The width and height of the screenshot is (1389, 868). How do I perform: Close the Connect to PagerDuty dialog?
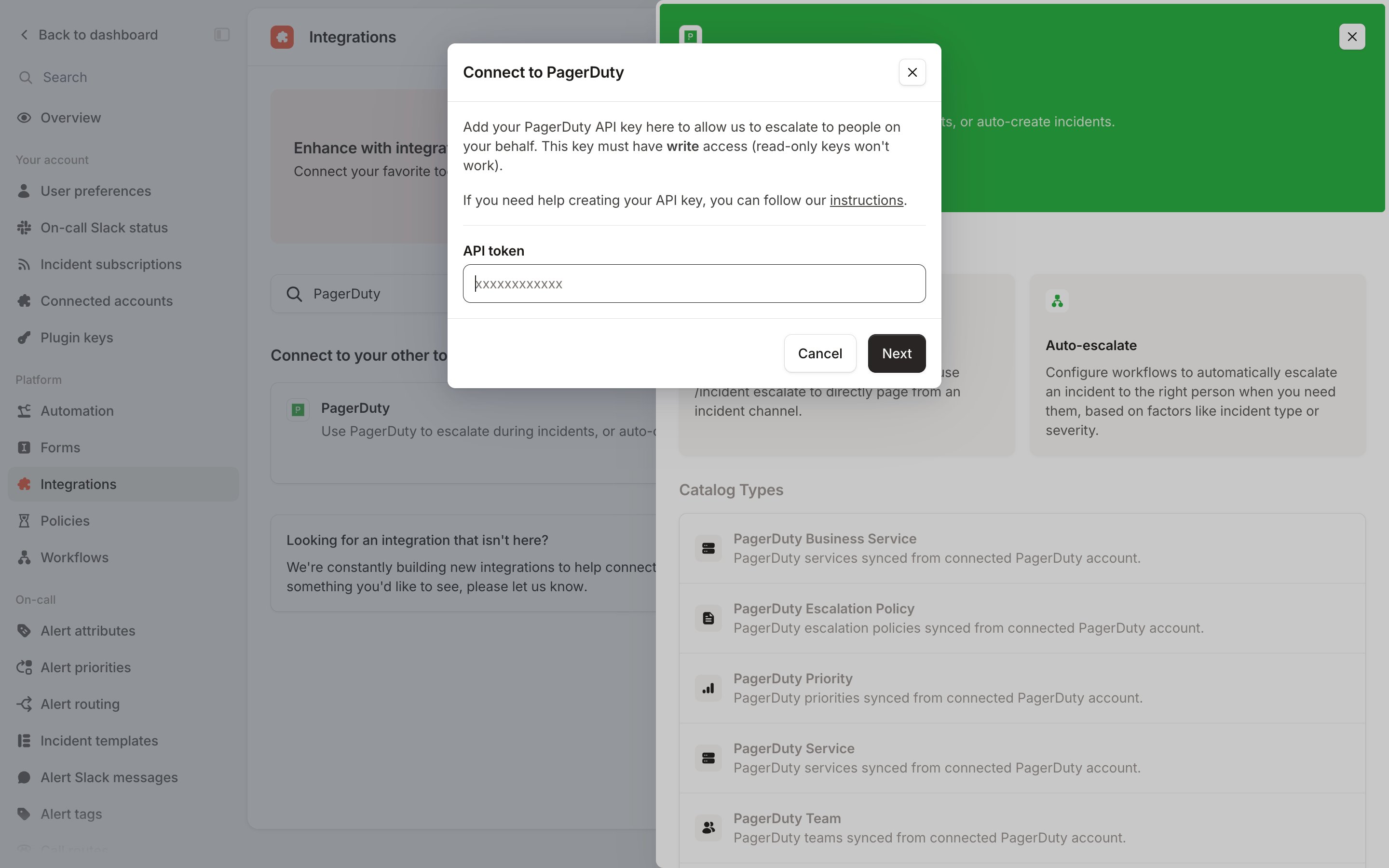[912, 72]
